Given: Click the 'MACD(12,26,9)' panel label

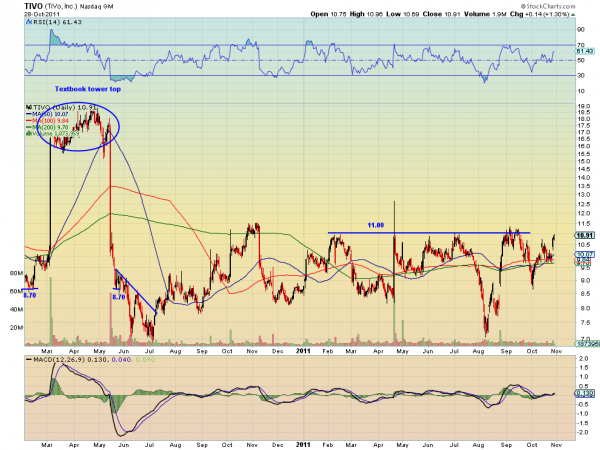Looking at the screenshot, I should point(59,360).
